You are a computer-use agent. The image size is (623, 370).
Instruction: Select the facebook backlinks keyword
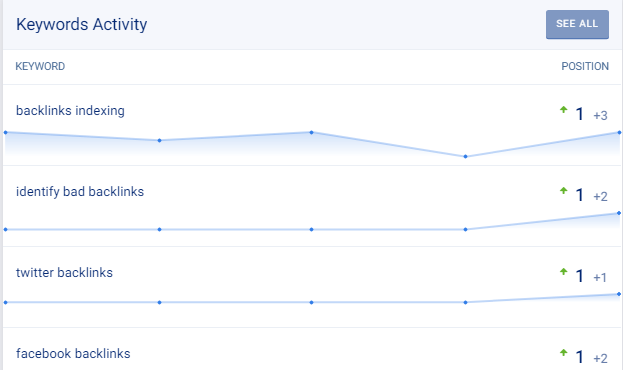coord(73,354)
